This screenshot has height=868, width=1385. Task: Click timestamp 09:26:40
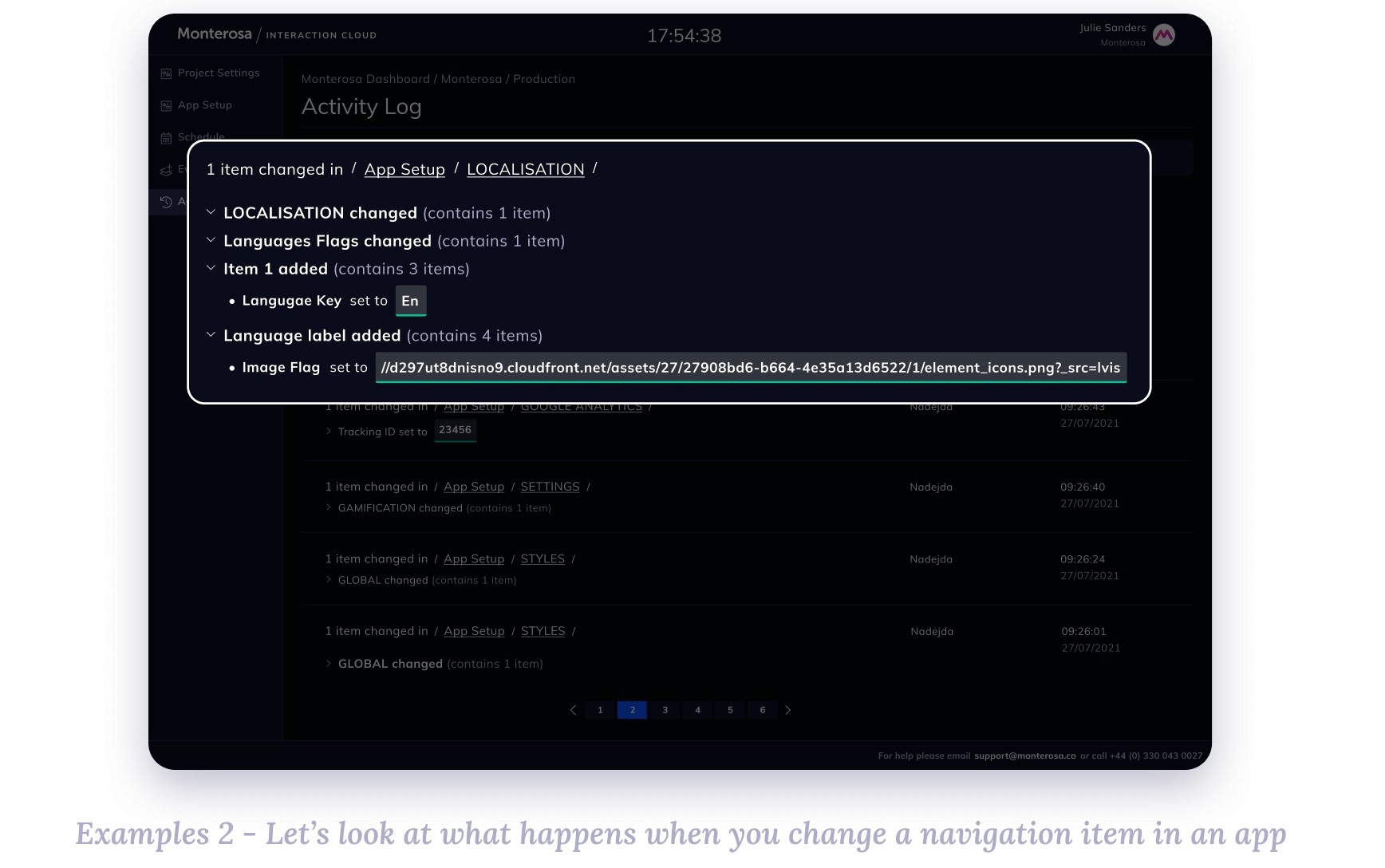pyautogui.click(x=1083, y=487)
